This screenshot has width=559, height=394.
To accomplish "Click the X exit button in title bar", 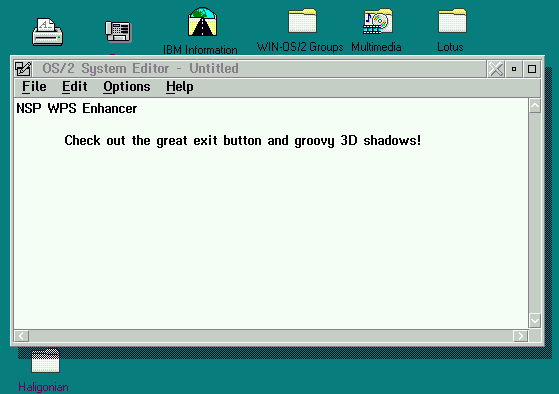I will pos(496,69).
